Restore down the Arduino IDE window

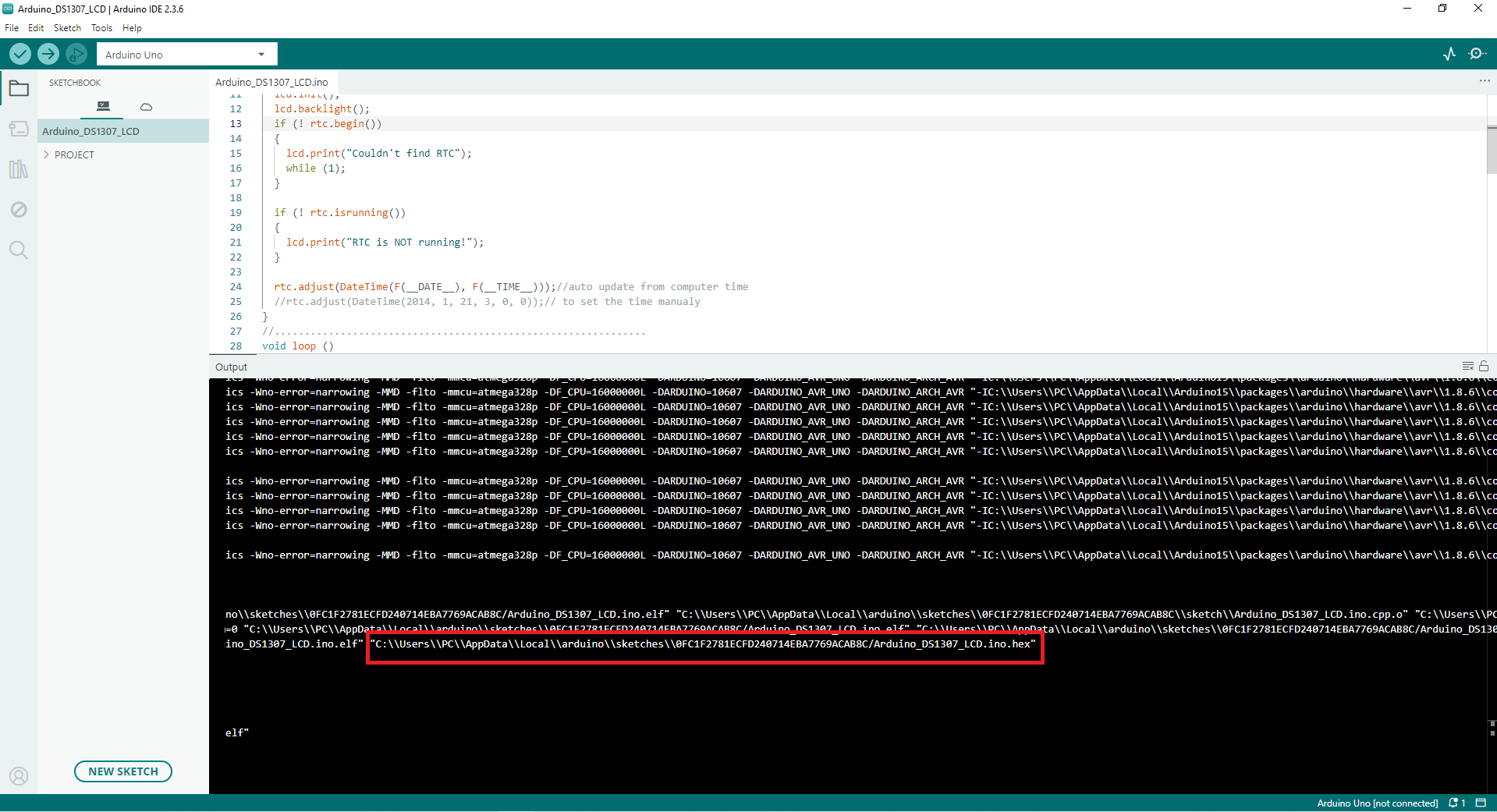click(1442, 9)
